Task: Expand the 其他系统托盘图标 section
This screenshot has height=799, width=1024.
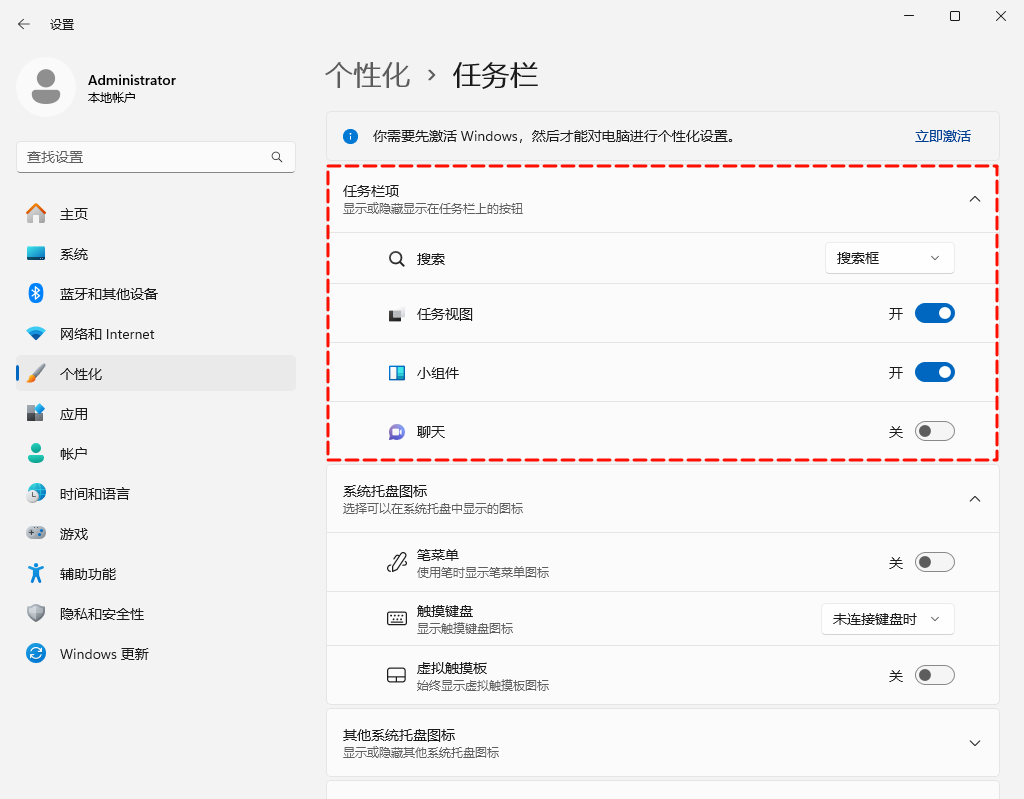Action: pos(974,742)
